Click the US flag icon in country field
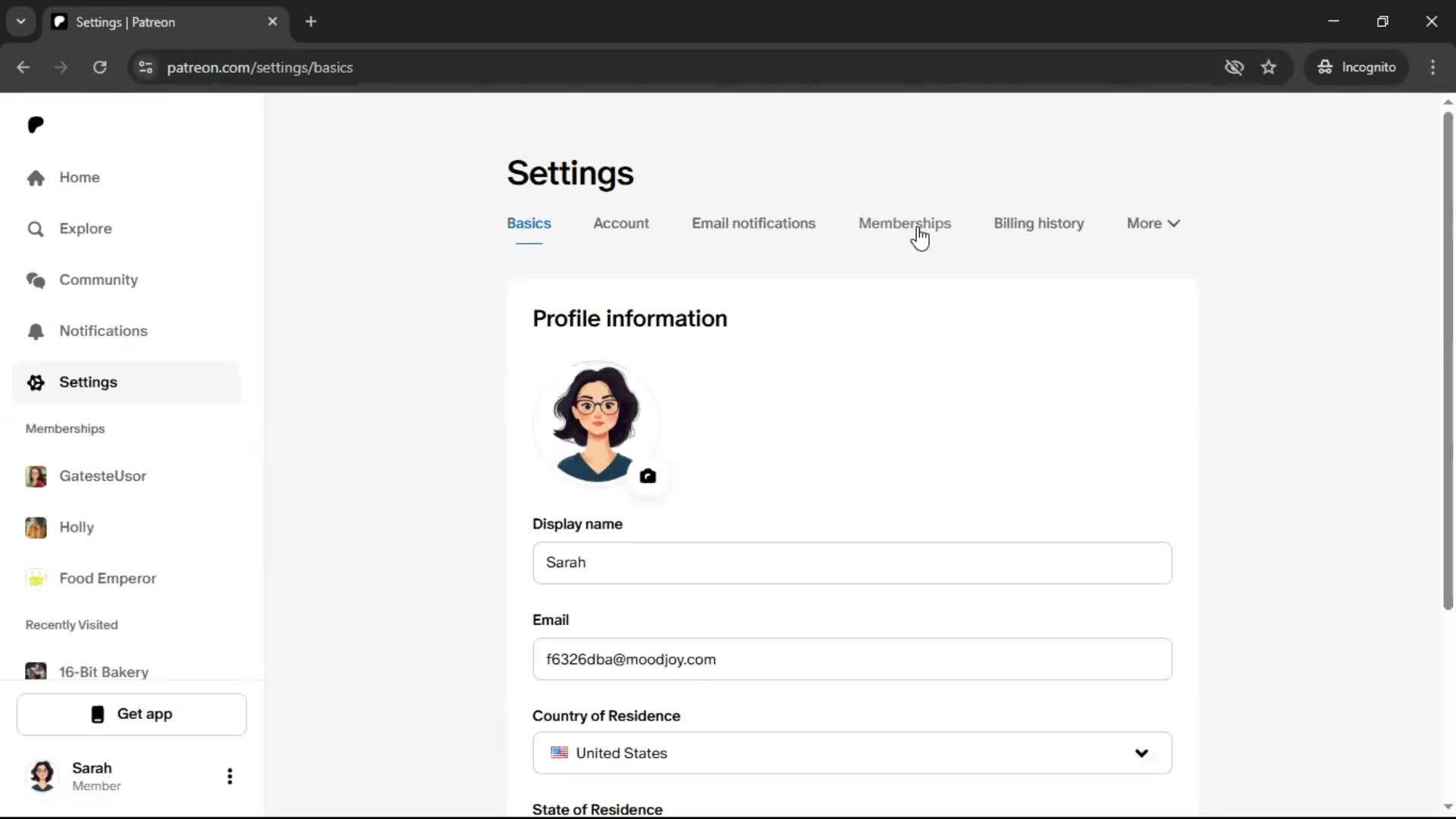The image size is (1456, 819). point(560,753)
